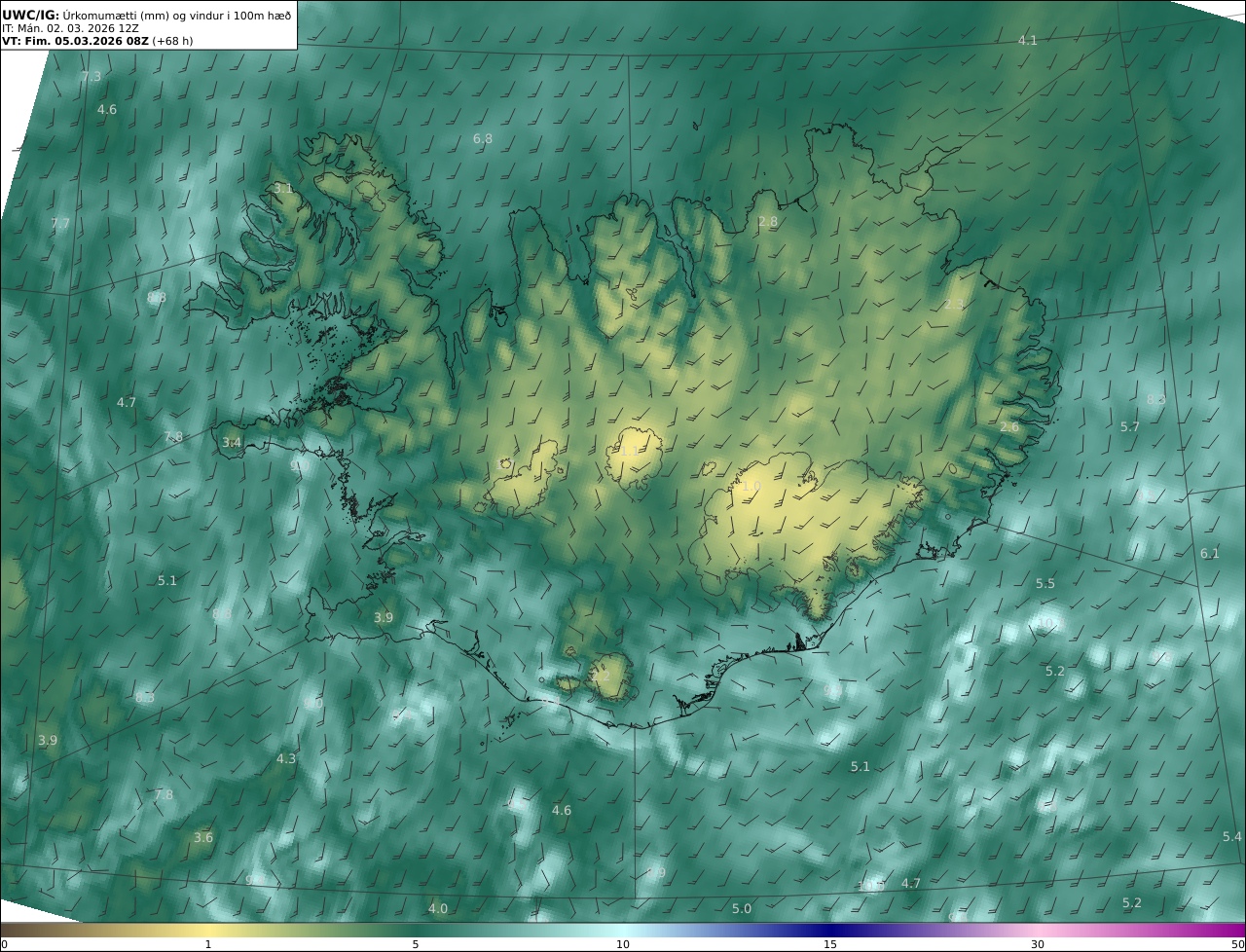
Task: Pick the yellow section of the color scale
Action: point(209,931)
